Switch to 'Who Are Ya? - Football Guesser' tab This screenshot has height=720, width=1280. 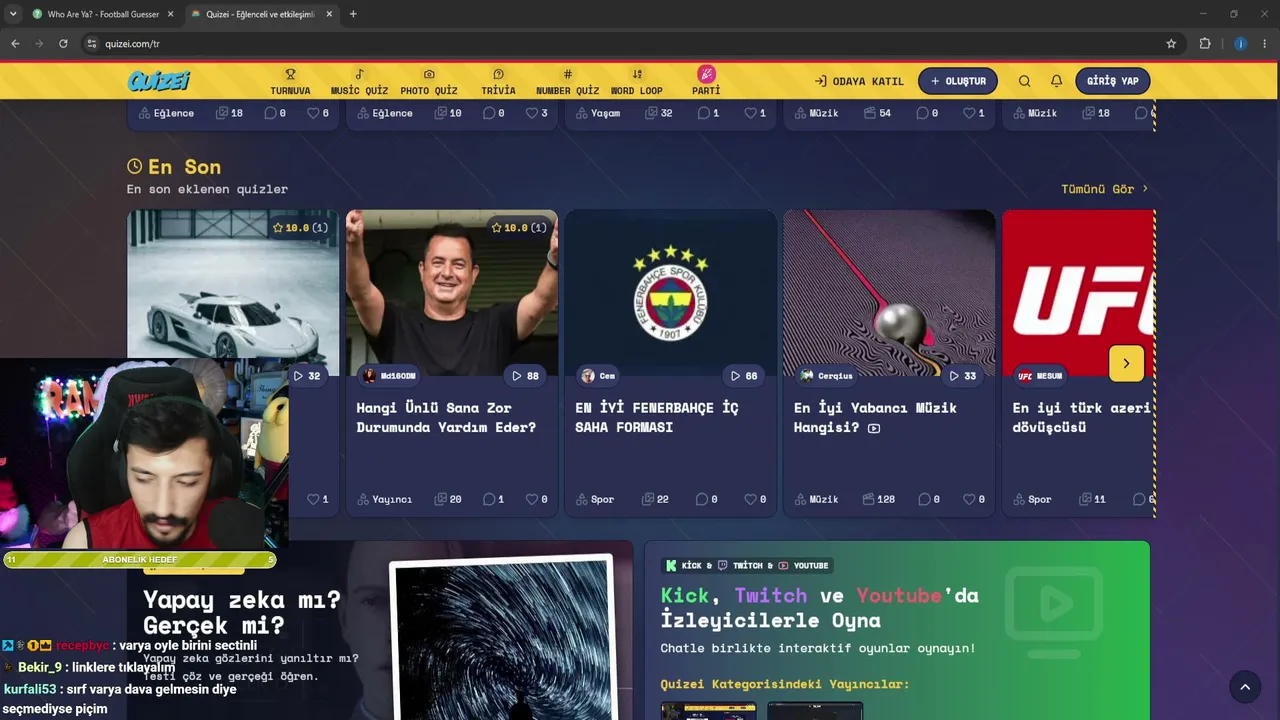pyautogui.click(x=103, y=14)
